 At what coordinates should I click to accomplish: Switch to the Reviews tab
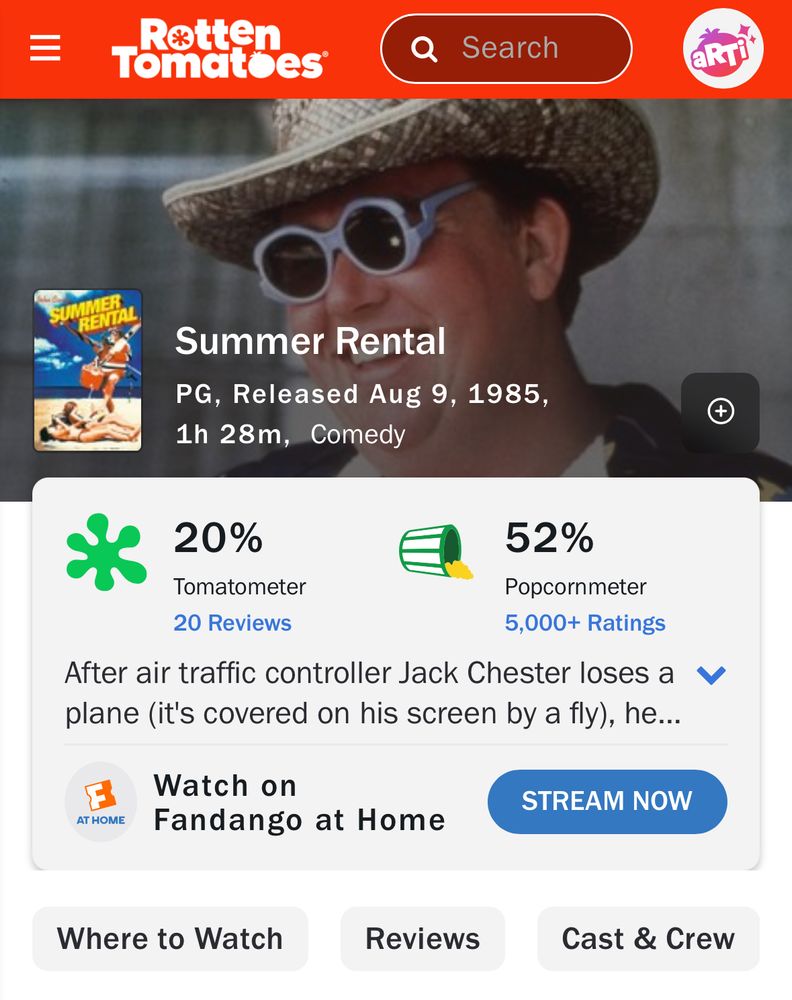pyautogui.click(x=423, y=938)
